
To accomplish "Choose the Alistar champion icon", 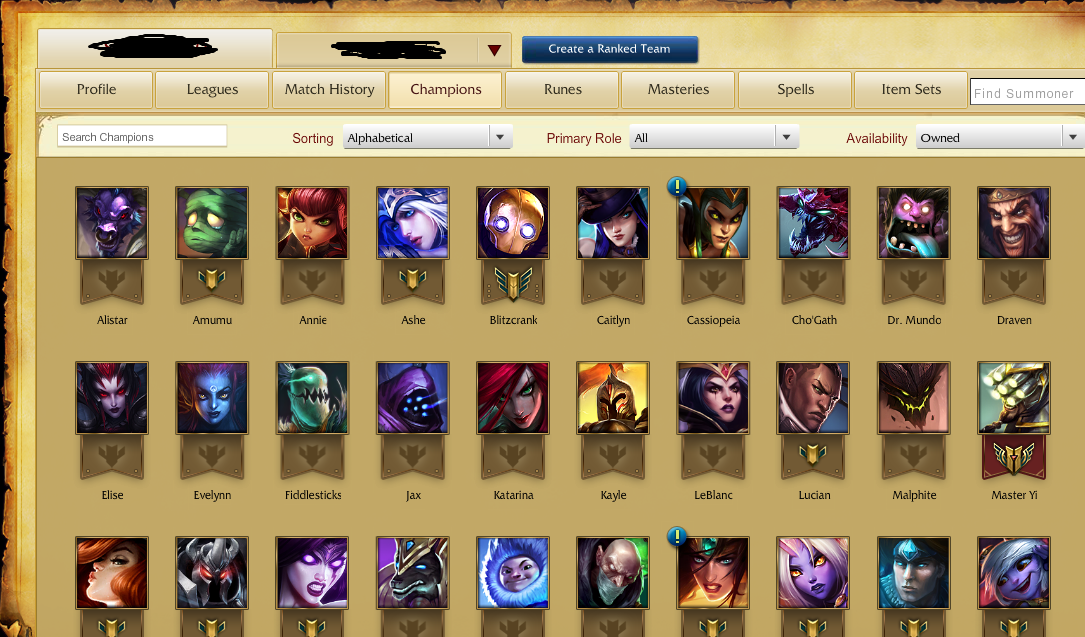I will point(112,223).
